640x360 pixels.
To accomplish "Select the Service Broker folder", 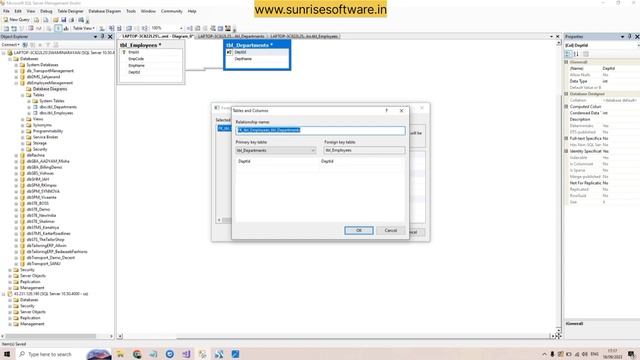I will pos(45,137).
